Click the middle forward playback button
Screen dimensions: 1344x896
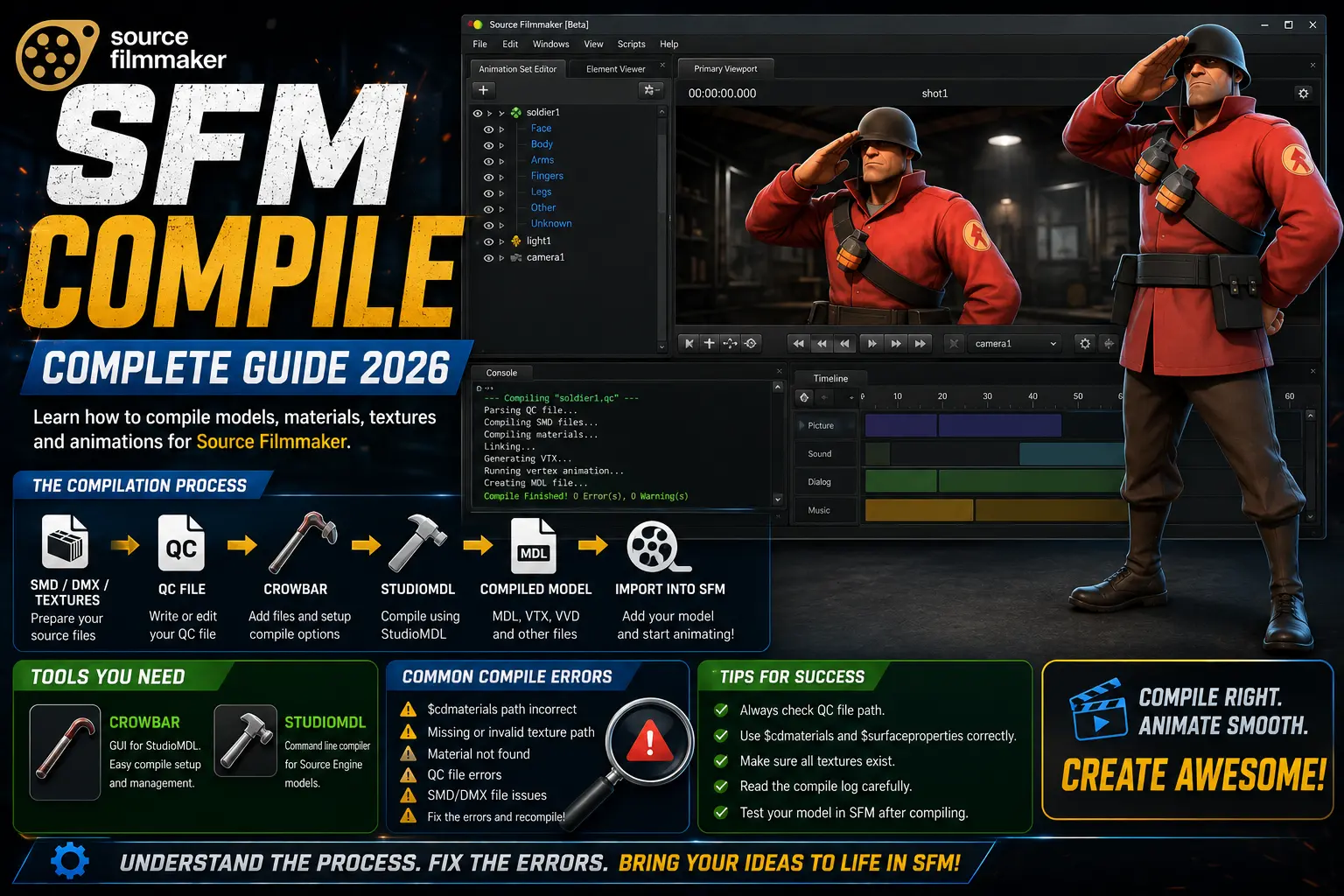895,344
